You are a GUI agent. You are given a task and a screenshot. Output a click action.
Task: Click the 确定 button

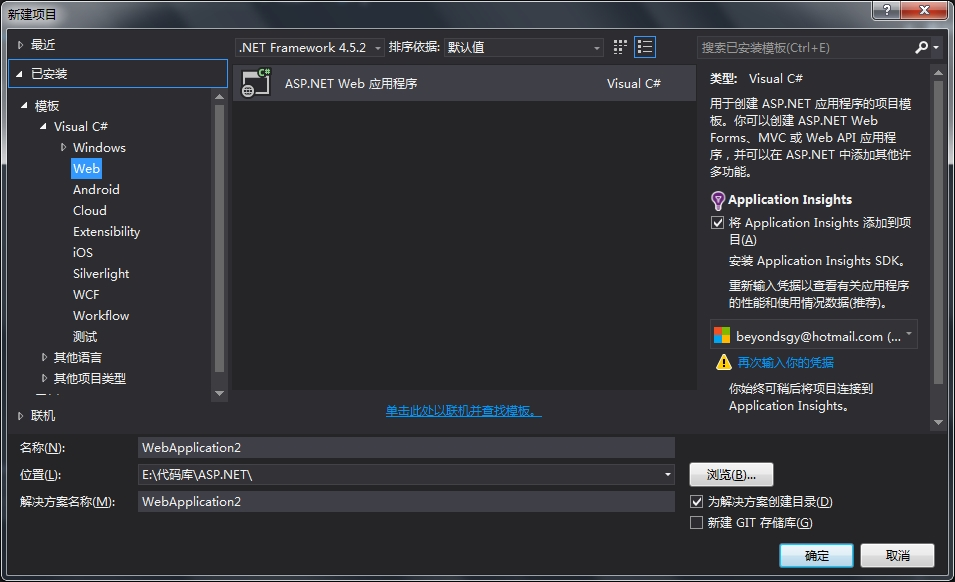[816, 555]
